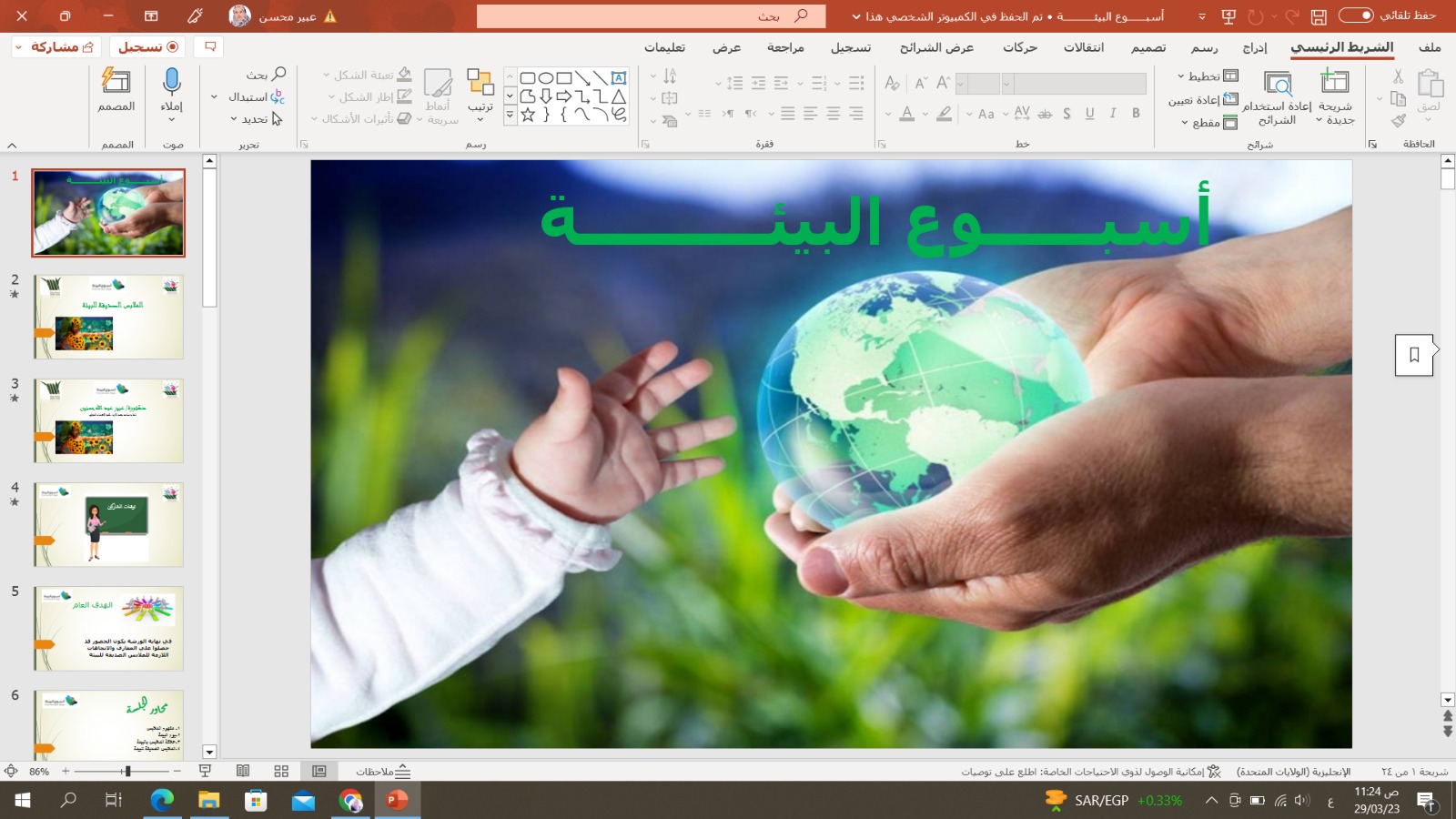The height and width of the screenshot is (819, 1456).
Task: Toggle Strikethrough formatting
Action: pos(1045,113)
